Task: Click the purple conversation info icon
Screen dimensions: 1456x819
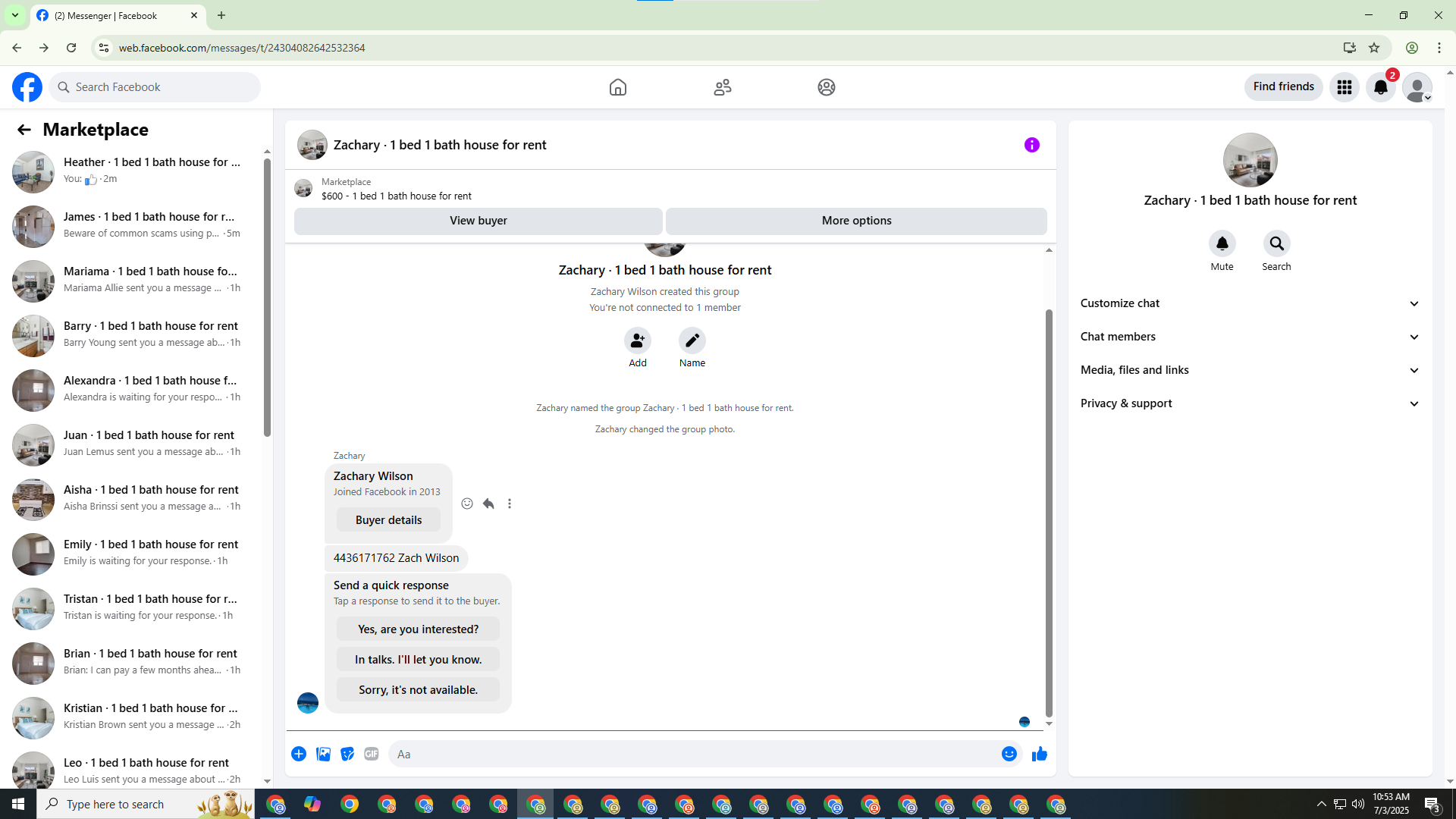Action: pos(1031,145)
